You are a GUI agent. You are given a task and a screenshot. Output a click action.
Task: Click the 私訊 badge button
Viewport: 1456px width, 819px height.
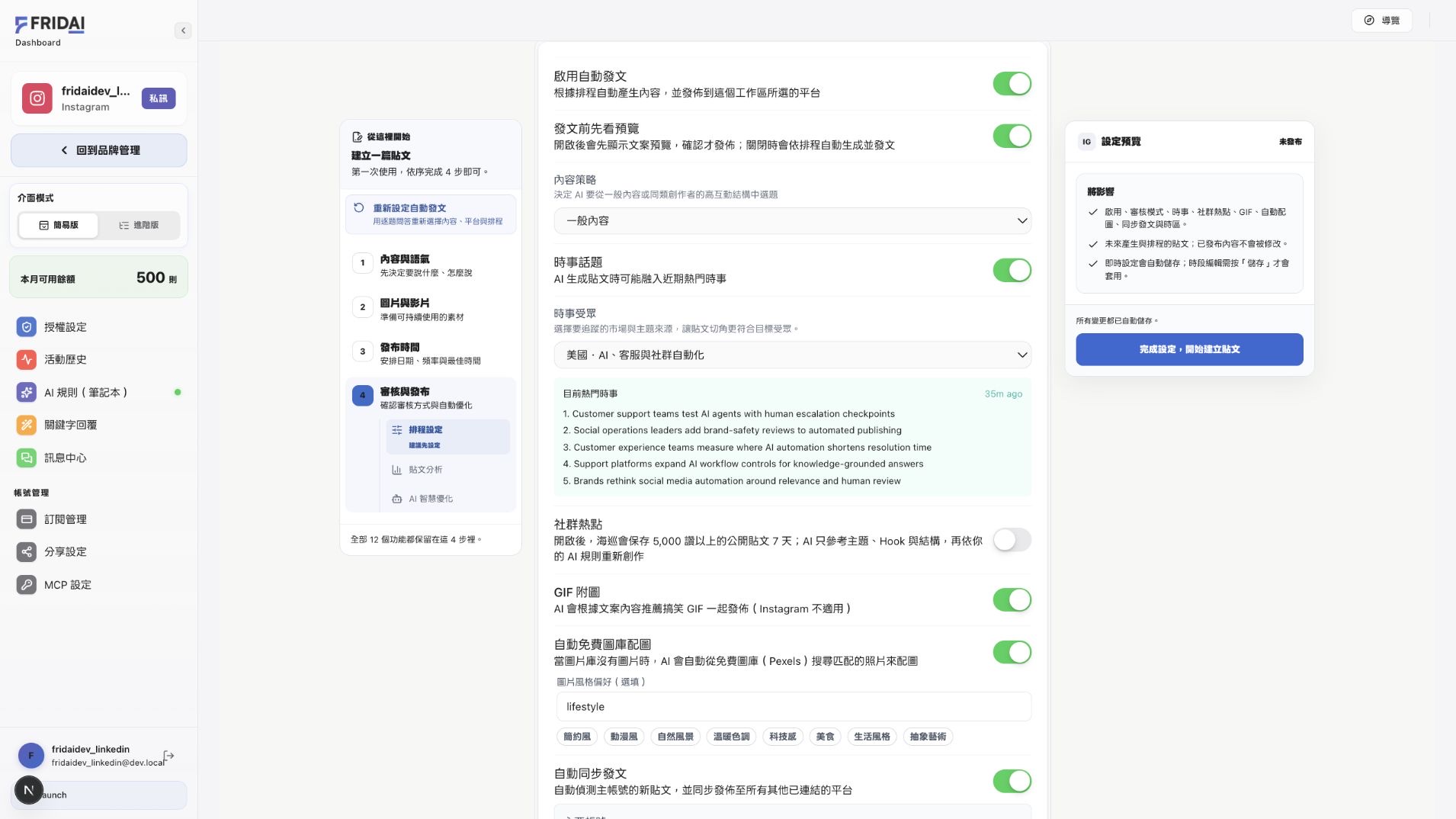coord(159,98)
